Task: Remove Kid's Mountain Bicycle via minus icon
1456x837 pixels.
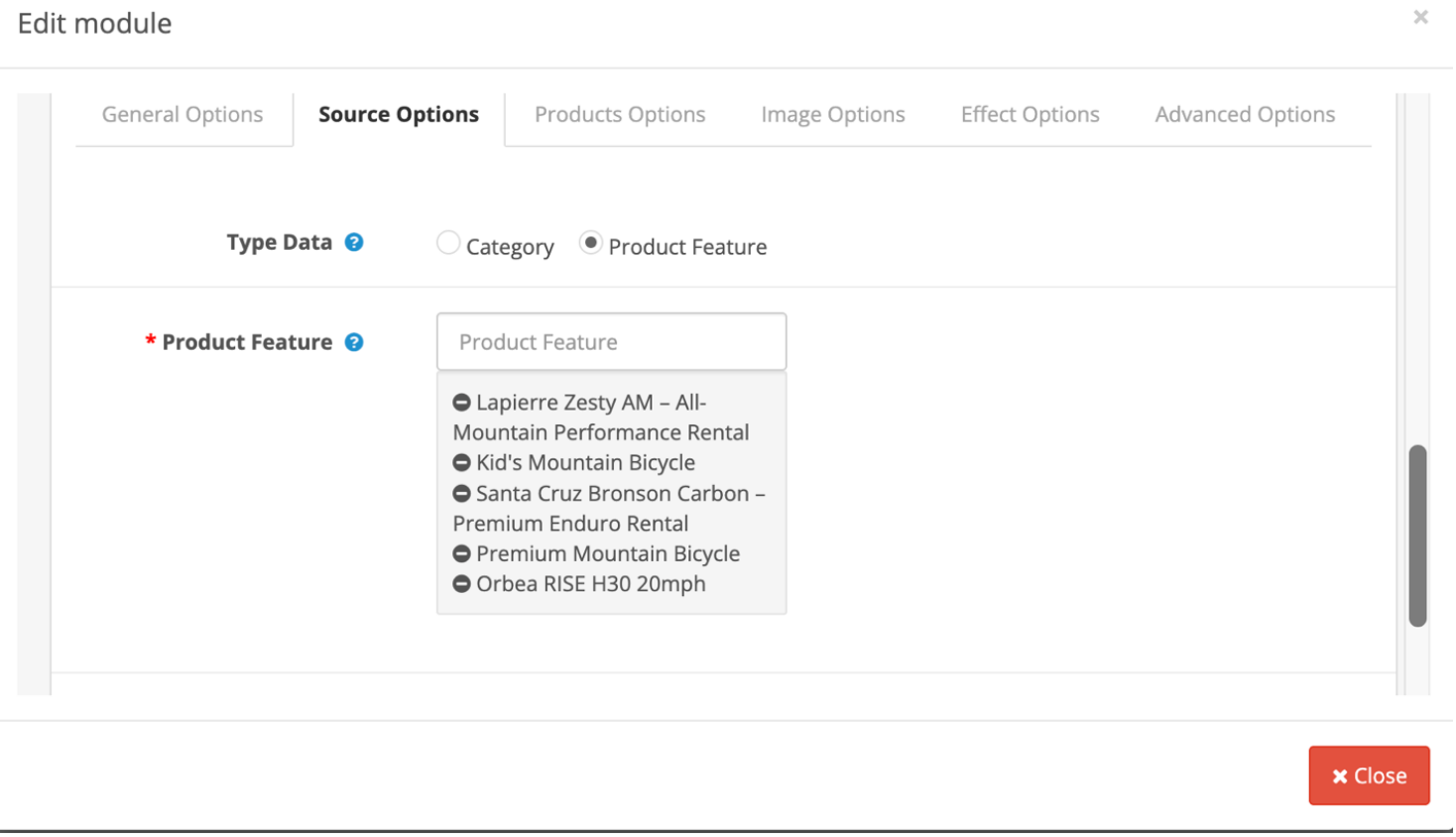Action: pos(461,463)
